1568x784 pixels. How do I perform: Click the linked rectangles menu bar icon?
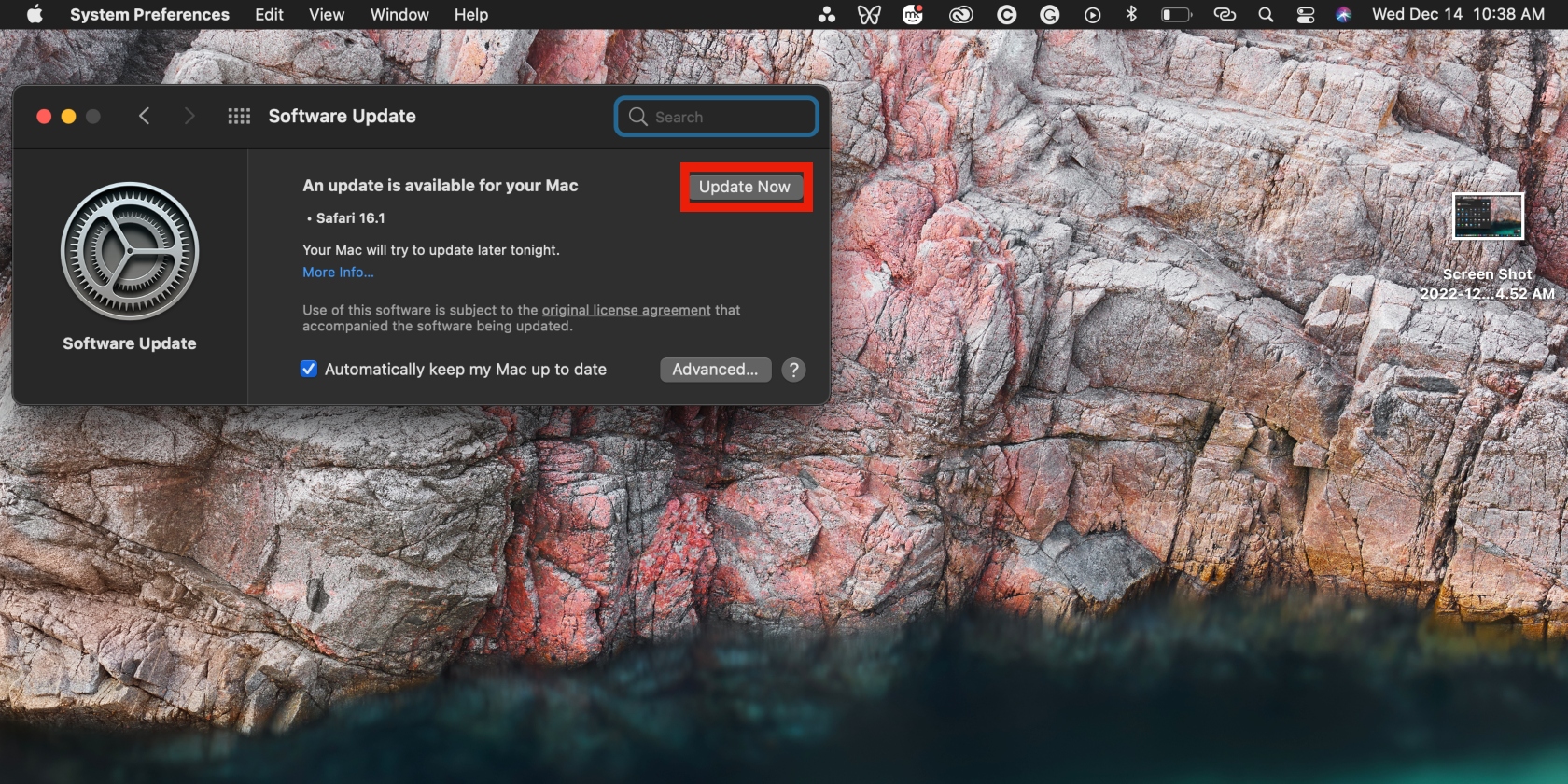point(1225,15)
